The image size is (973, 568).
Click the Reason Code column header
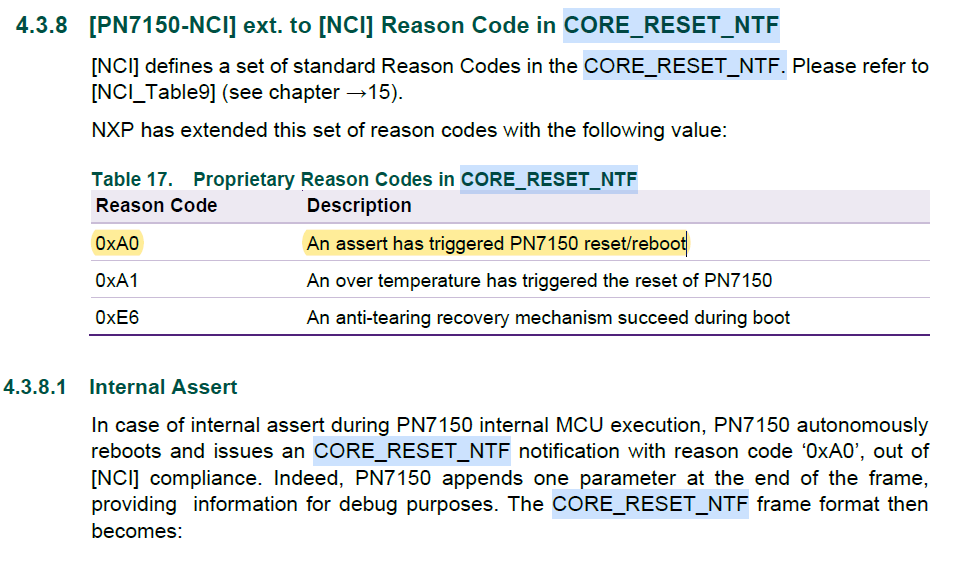156,205
